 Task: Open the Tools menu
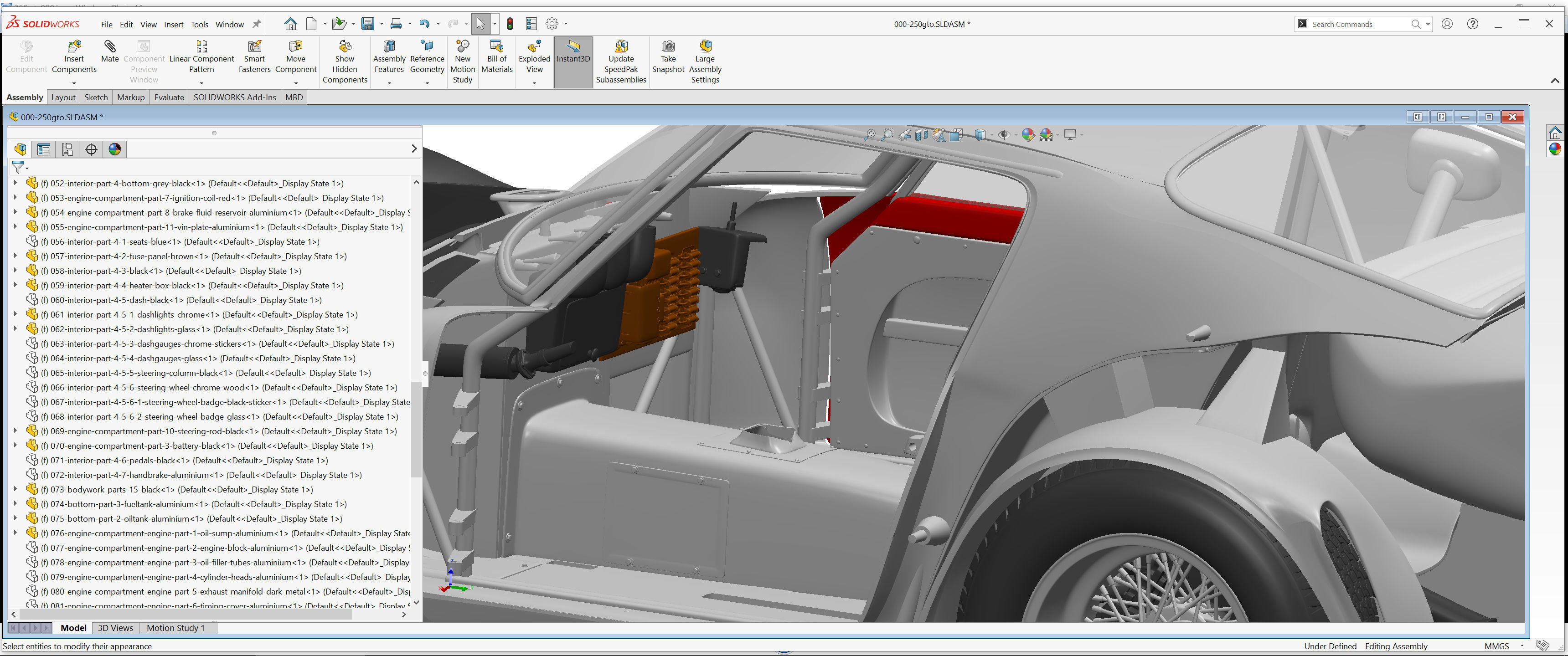click(x=199, y=24)
